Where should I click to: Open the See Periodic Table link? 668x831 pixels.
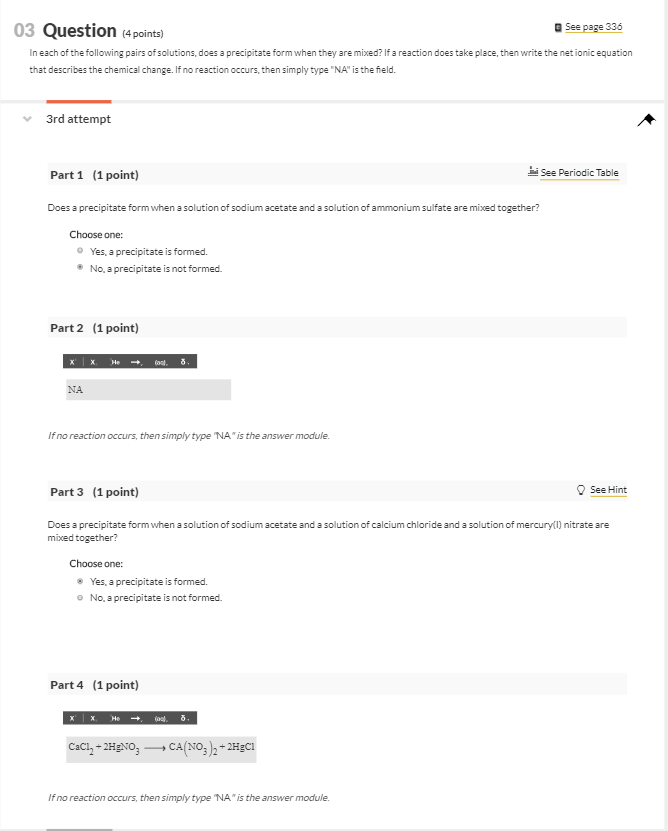click(579, 173)
